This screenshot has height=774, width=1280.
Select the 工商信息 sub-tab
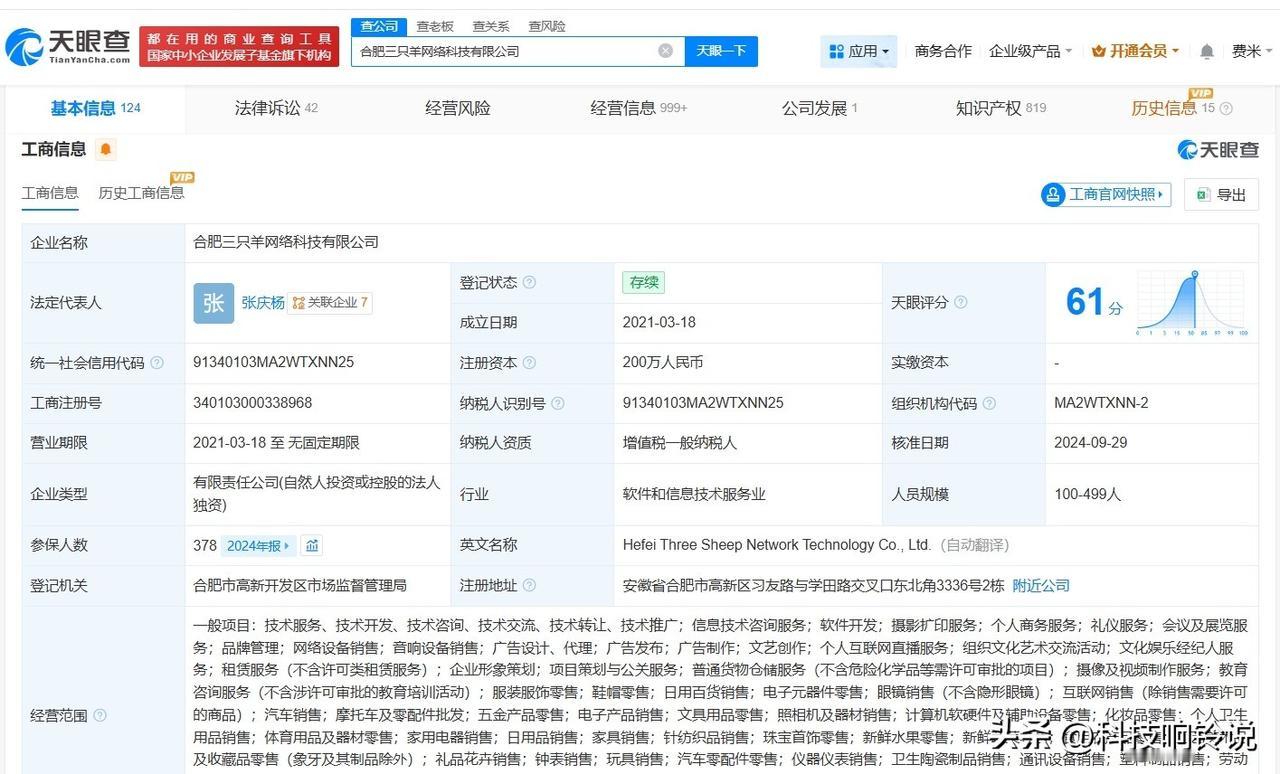(x=50, y=193)
